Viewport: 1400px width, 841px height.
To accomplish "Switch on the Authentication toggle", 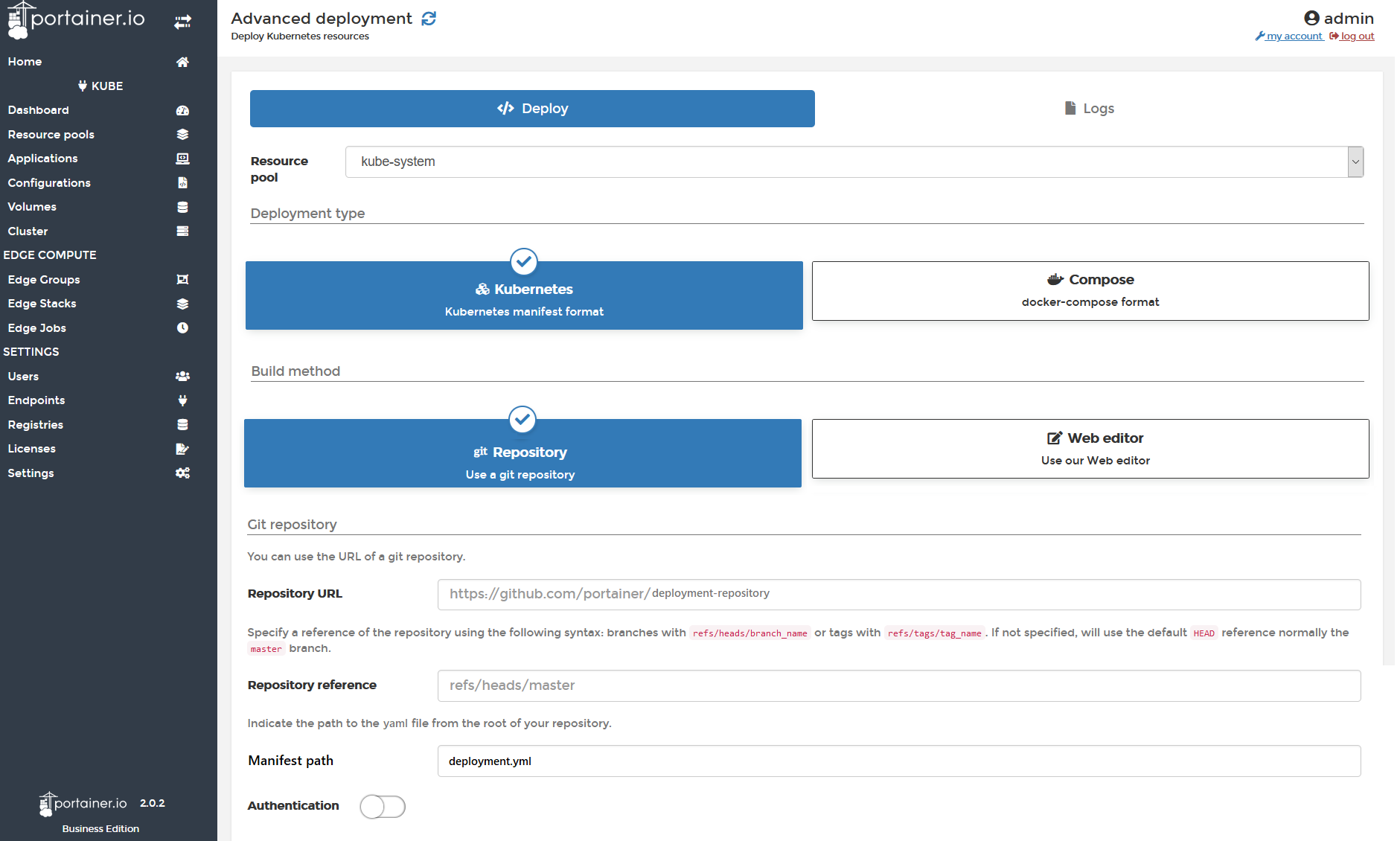I will point(383,806).
